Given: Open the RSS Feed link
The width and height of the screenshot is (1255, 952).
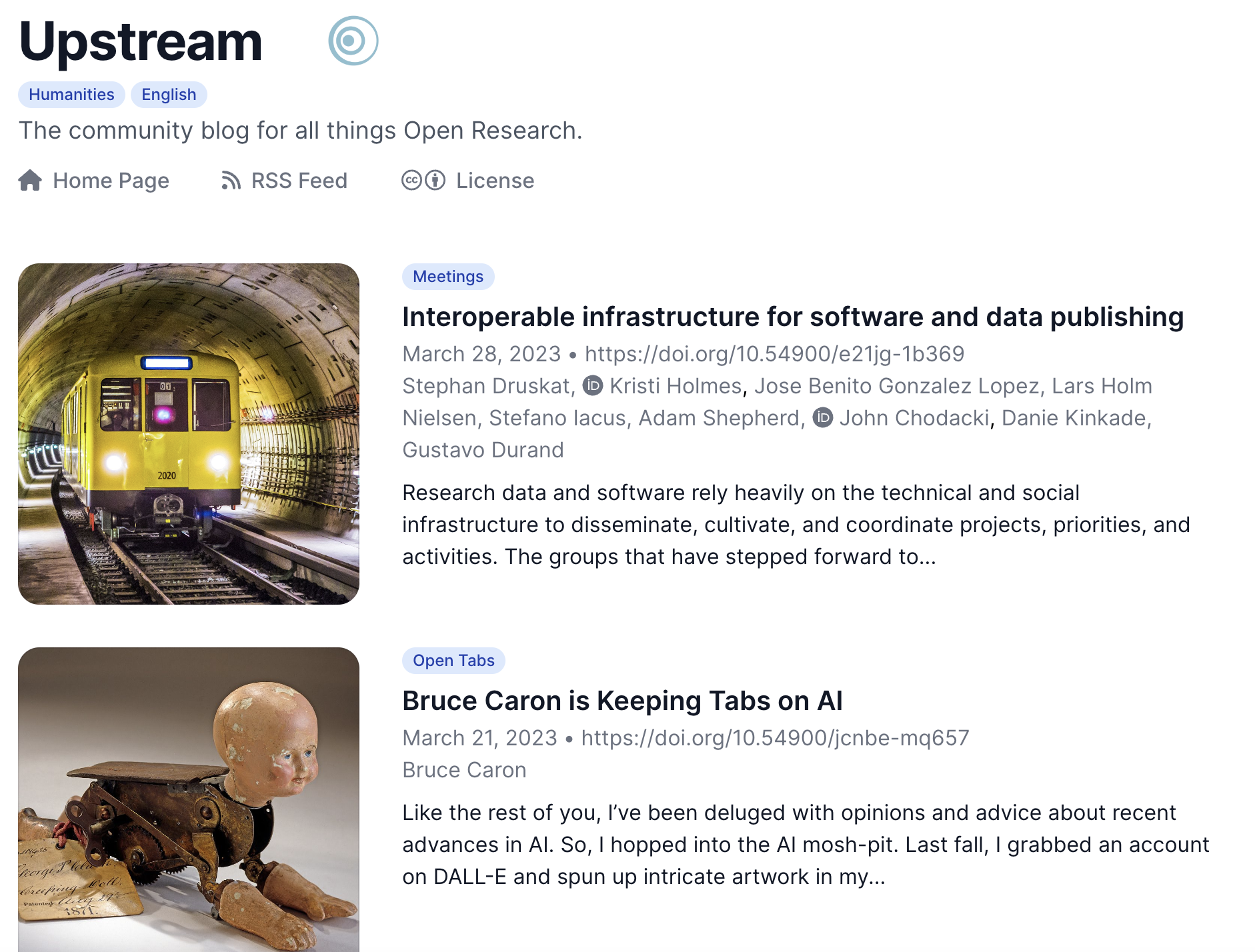Looking at the screenshot, I should pos(299,180).
